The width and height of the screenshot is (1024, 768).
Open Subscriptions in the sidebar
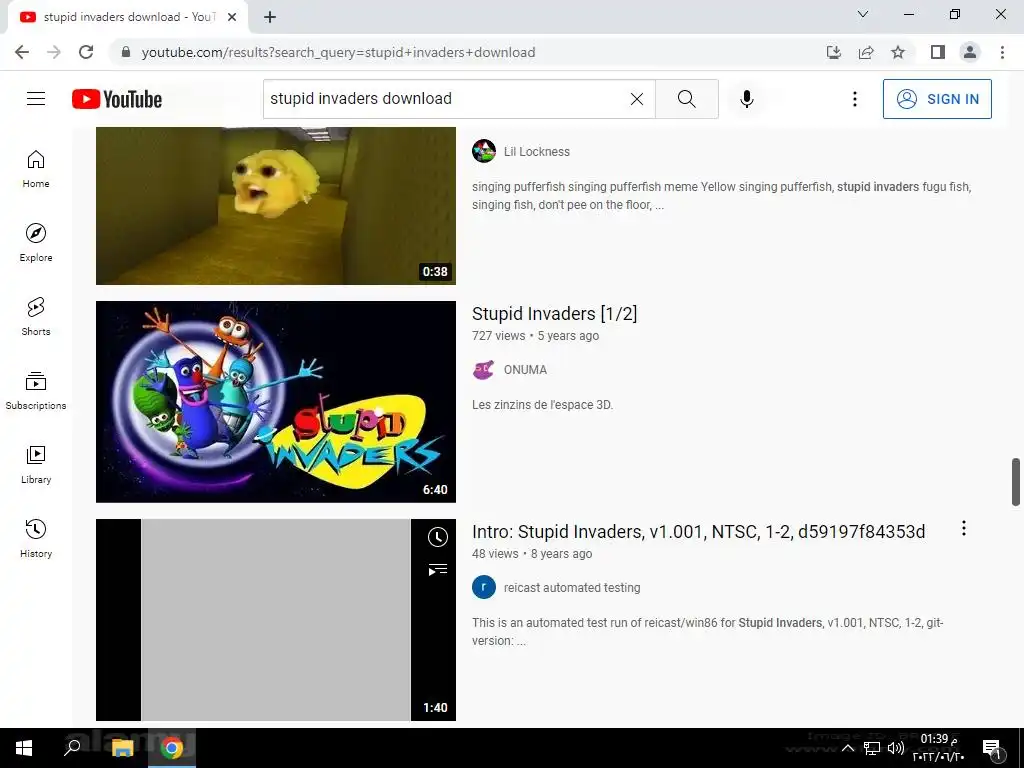point(36,390)
